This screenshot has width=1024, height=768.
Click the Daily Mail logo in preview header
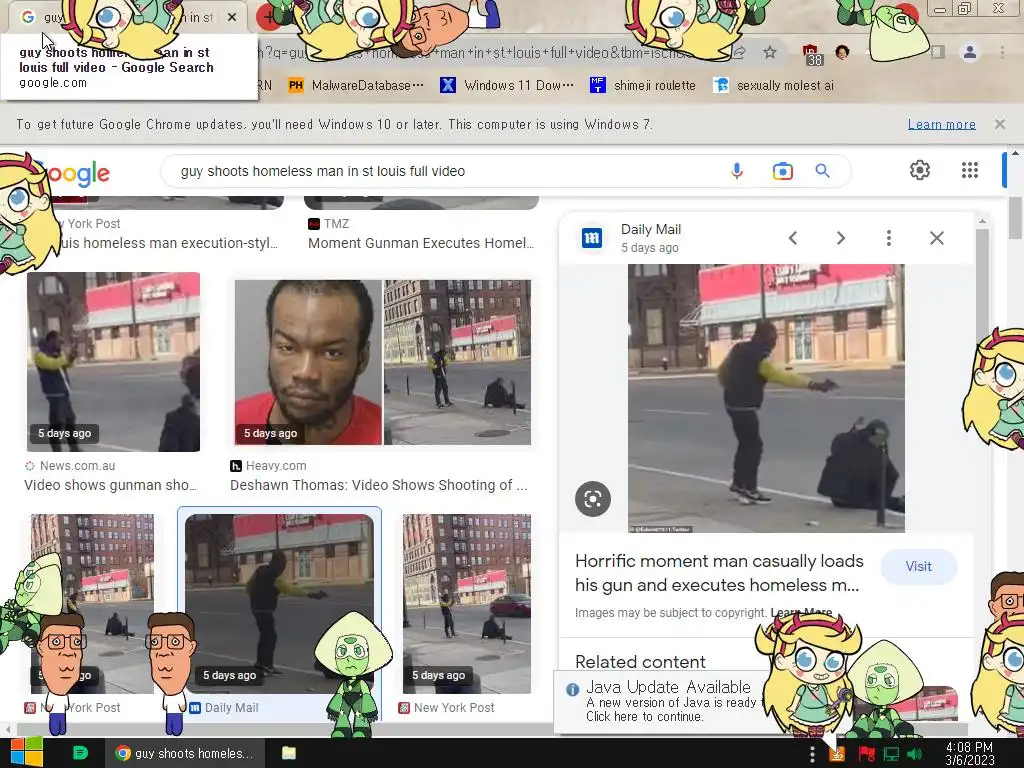tap(592, 238)
